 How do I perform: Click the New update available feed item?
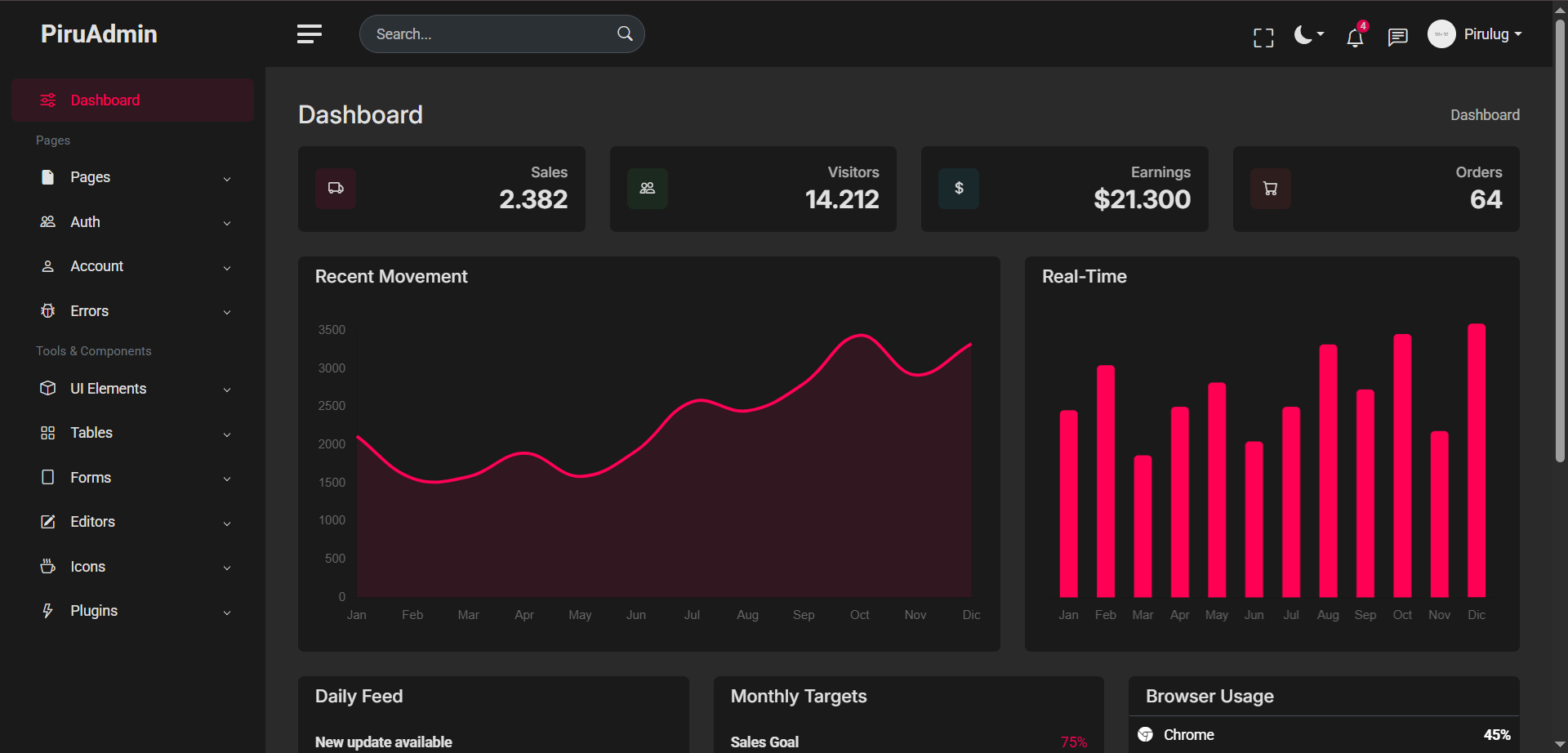point(384,742)
